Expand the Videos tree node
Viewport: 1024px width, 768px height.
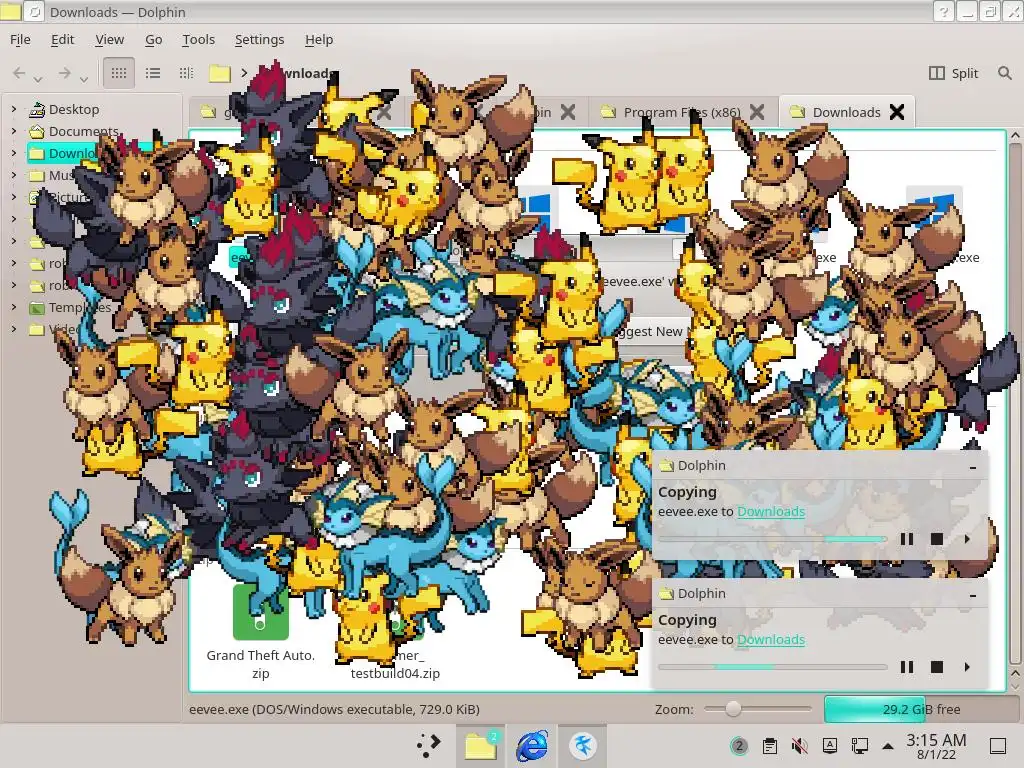14,329
